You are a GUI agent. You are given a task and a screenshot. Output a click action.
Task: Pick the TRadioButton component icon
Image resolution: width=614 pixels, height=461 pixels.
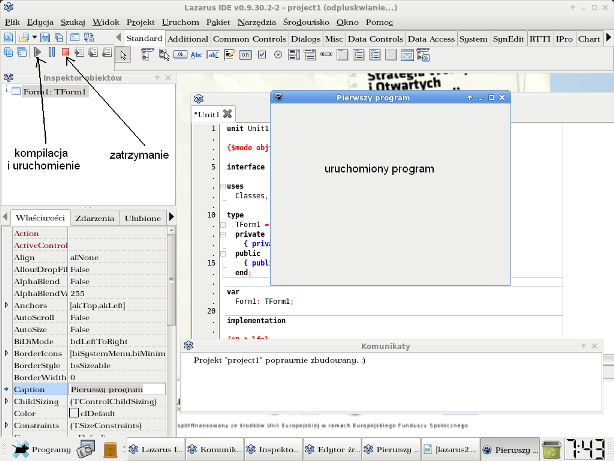coord(278,55)
